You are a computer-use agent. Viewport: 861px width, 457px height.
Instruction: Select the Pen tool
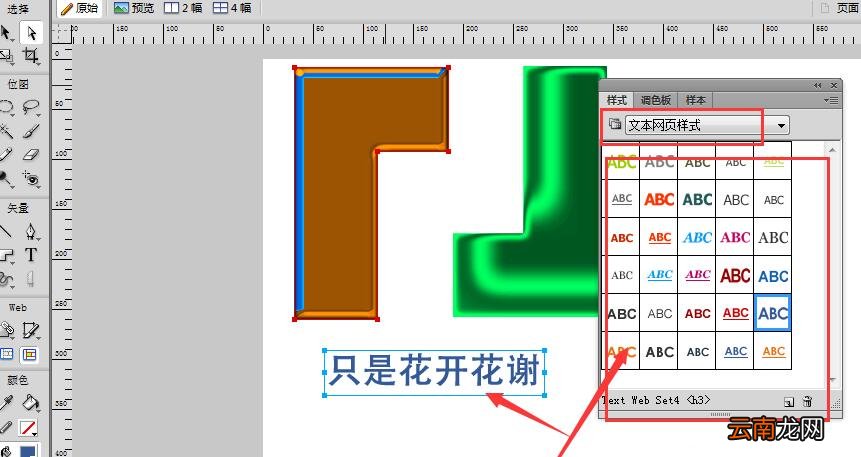click(31, 231)
